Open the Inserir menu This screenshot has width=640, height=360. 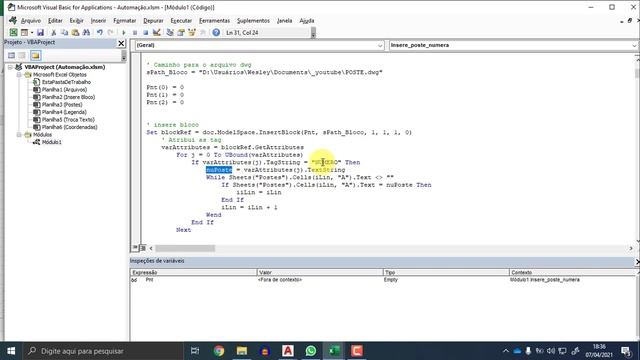point(98,21)
